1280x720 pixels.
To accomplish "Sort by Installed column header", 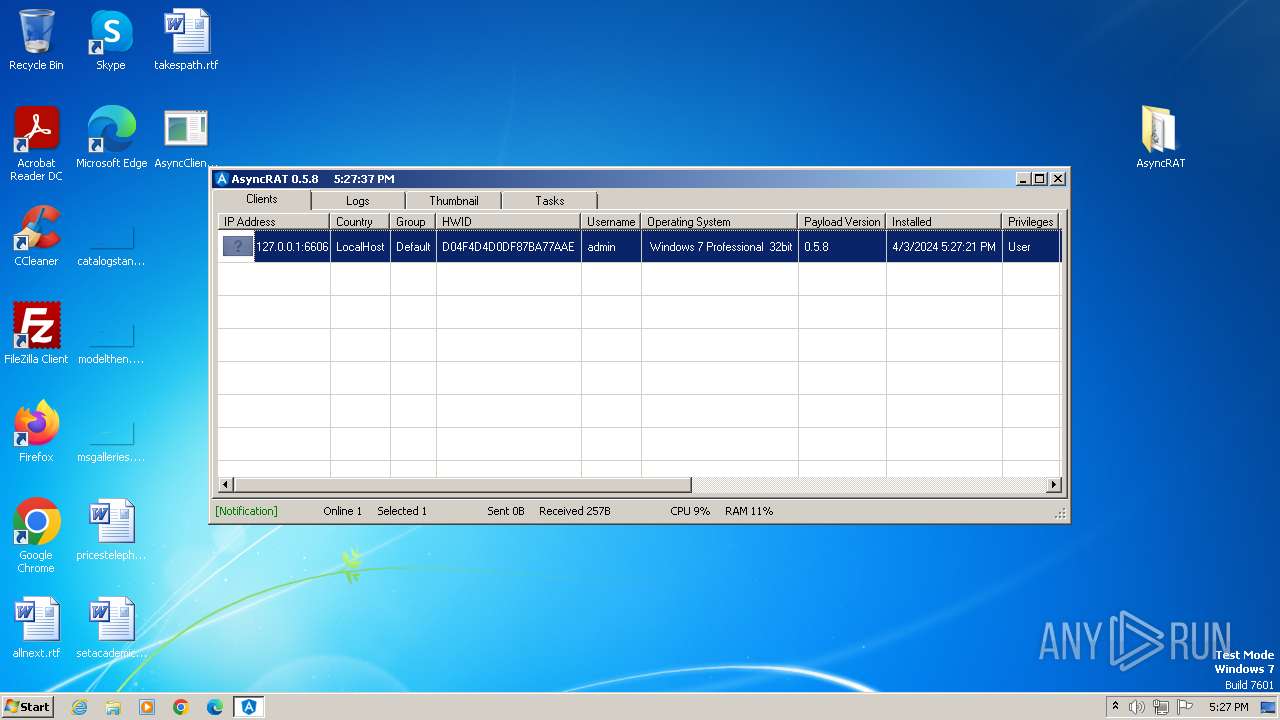I will click(944, 221).
